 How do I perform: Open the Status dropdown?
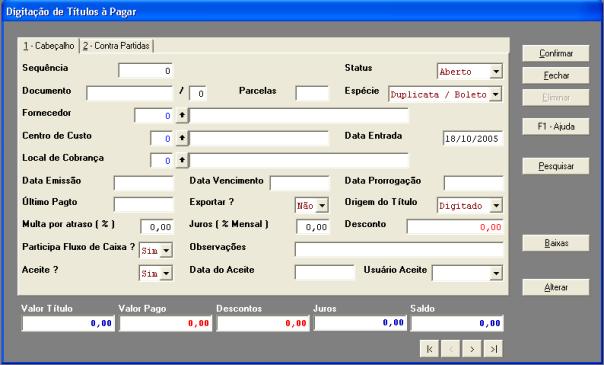tap(496, 71)
